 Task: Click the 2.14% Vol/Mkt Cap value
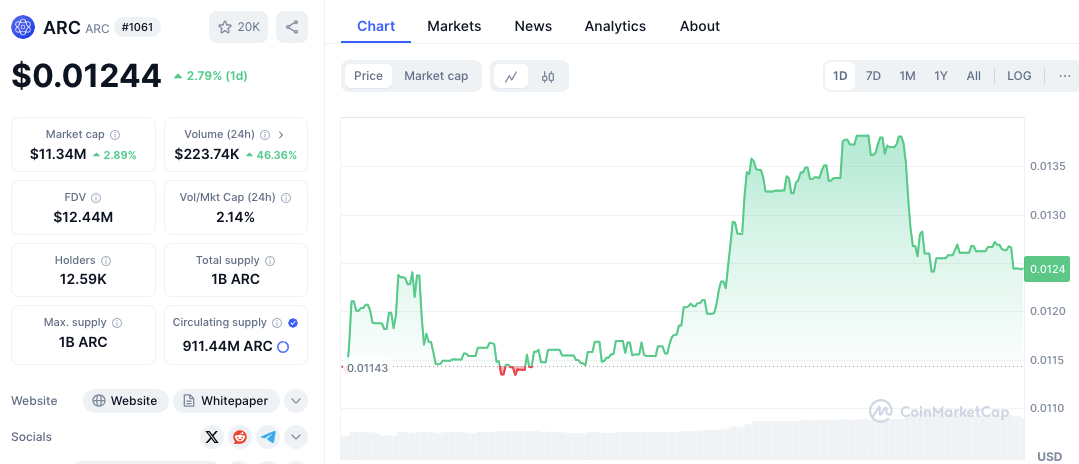(x=236, y=218)
